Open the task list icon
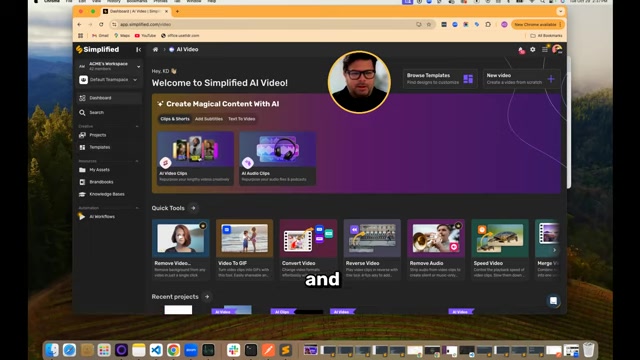Image resolution: width=640 pixels, height=360 pixels. coord(544,49)
